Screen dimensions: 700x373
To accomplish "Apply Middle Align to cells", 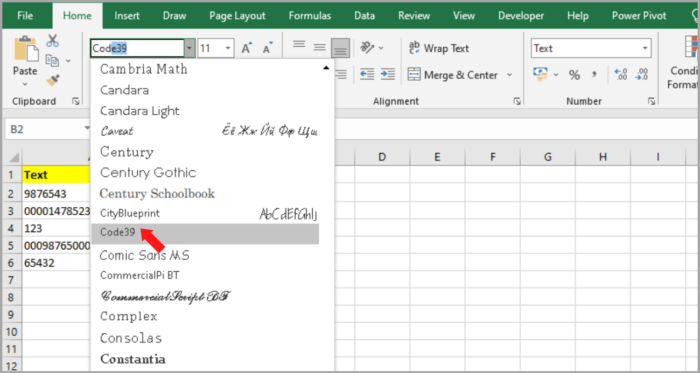I will point(320,48).
